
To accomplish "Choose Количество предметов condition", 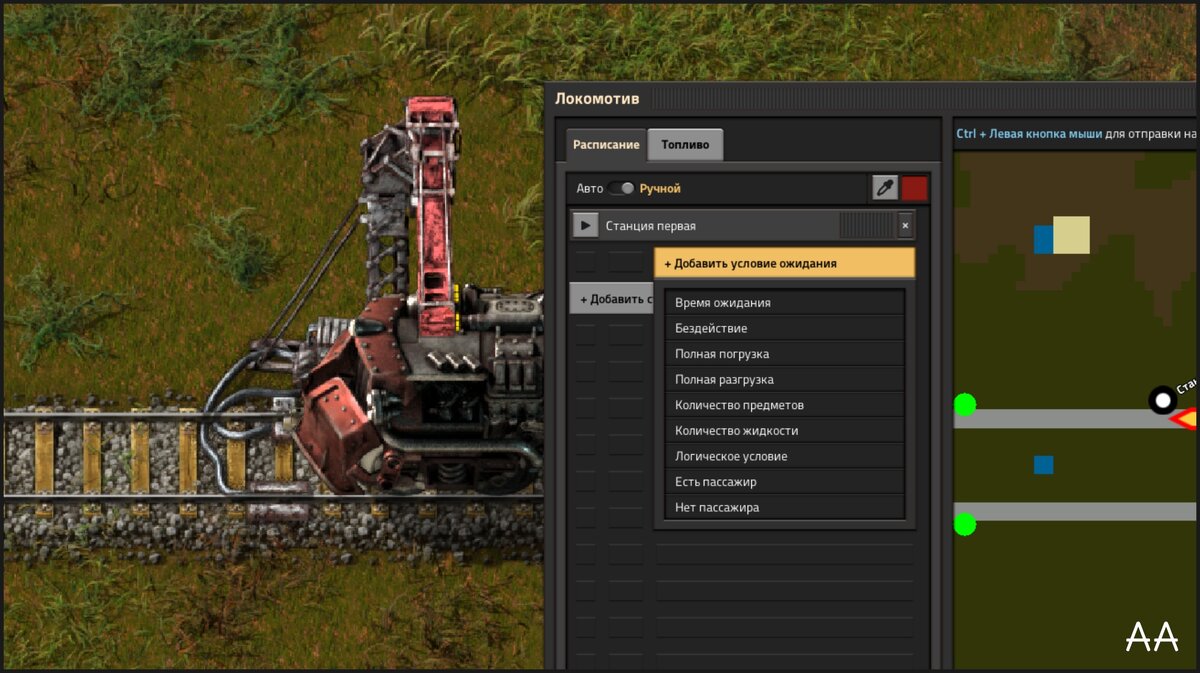I will [785, 405].
